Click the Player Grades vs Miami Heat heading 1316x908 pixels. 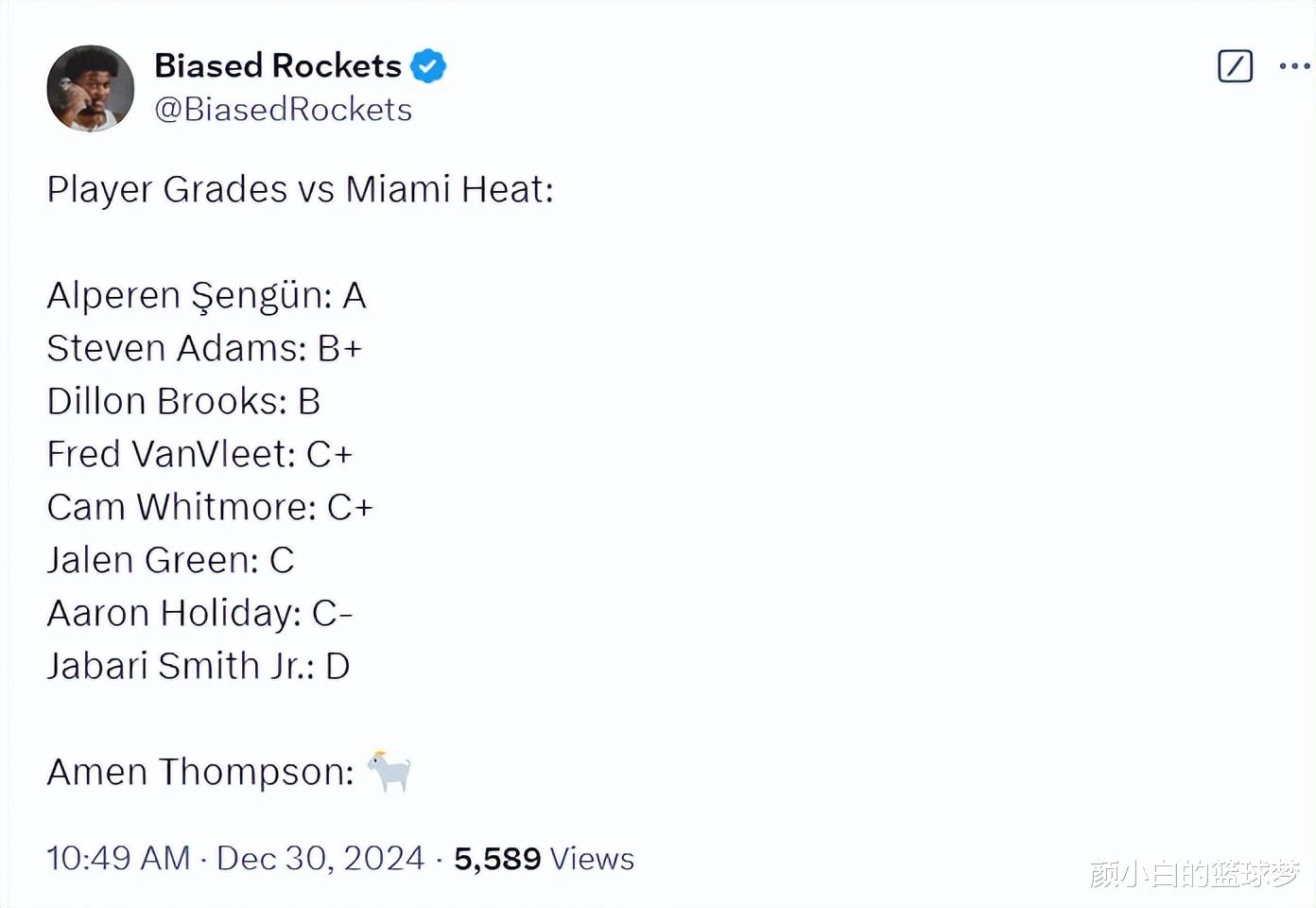tap(300, 190)
